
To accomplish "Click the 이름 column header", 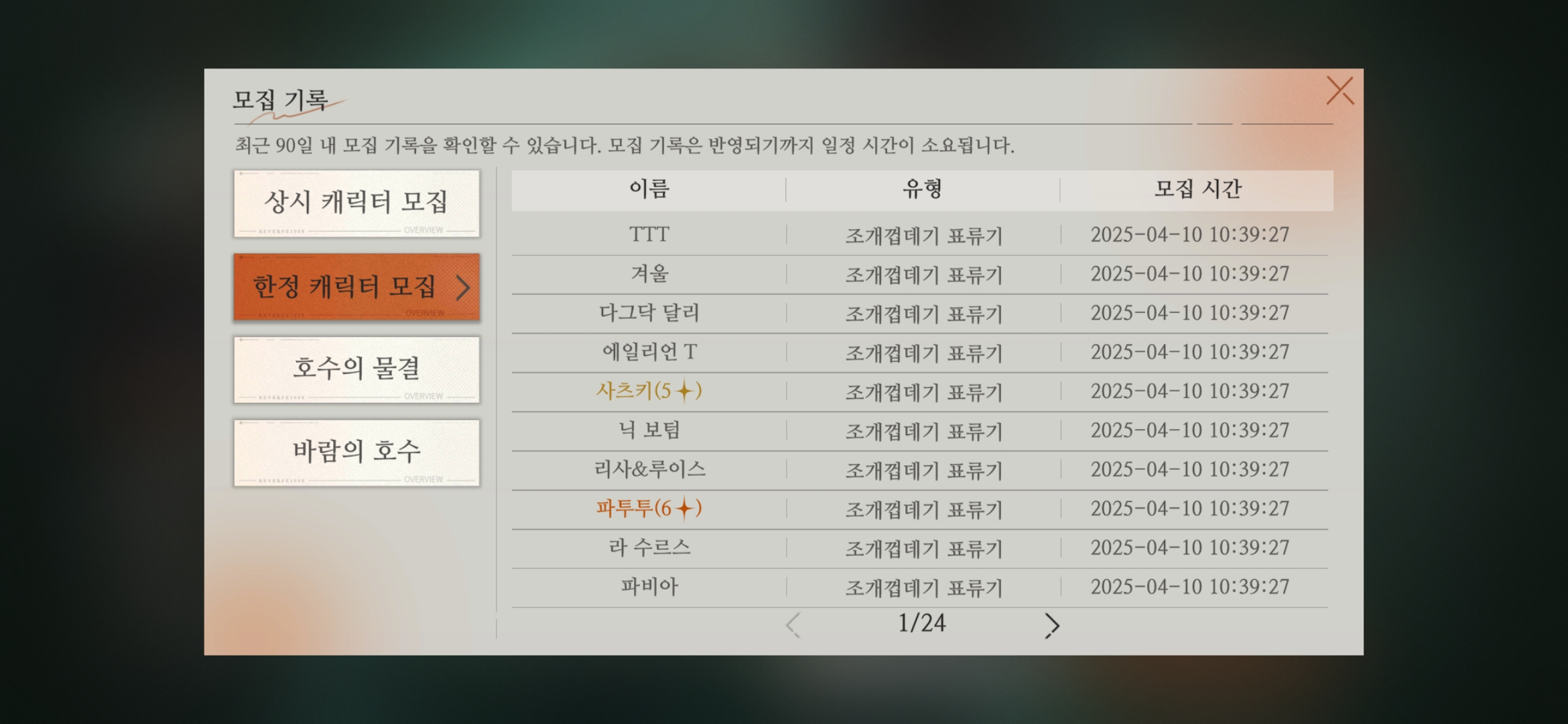I will tap(649, 189).
